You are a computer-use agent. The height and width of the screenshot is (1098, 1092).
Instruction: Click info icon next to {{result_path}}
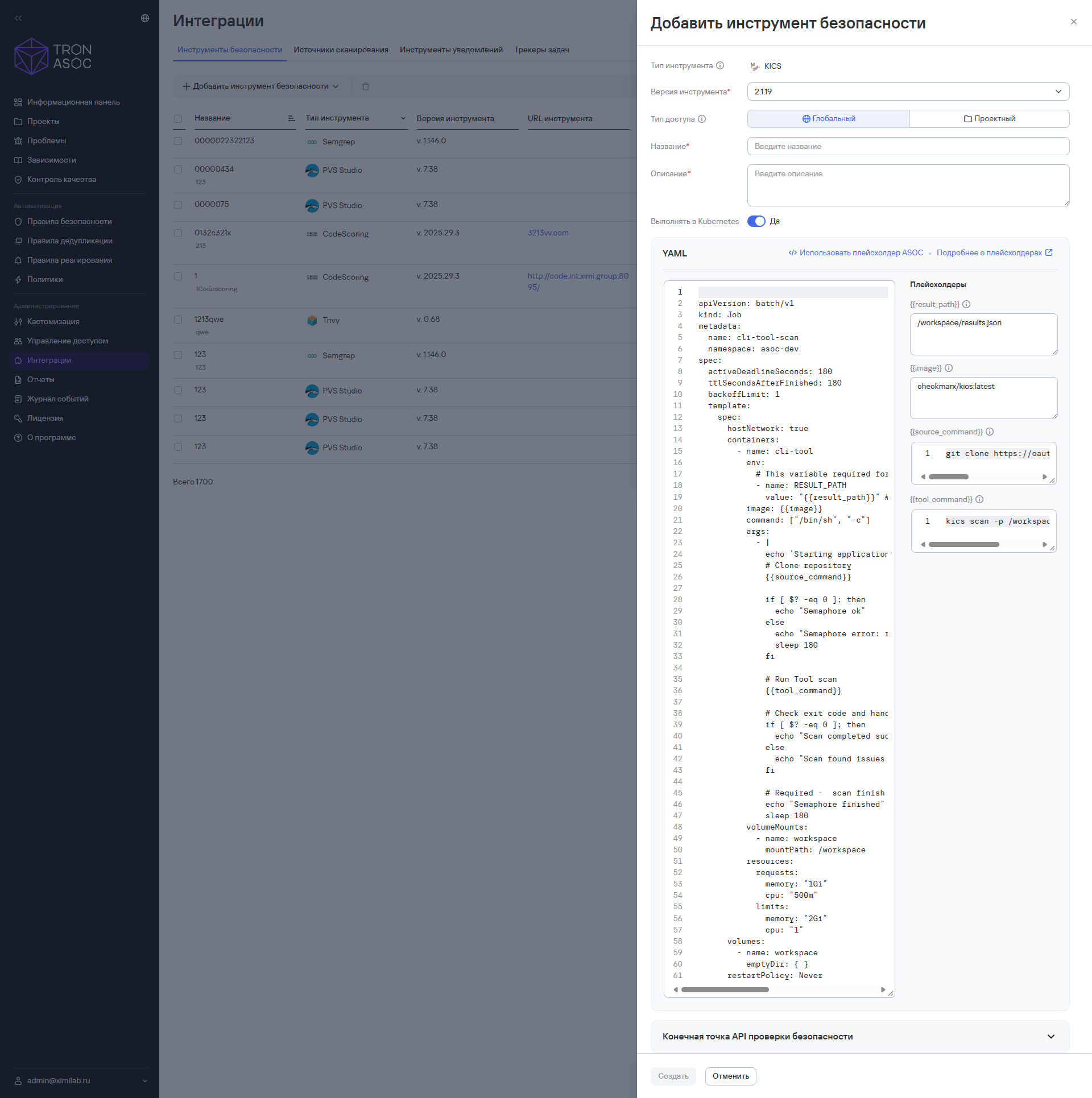(x=966, y=304)
